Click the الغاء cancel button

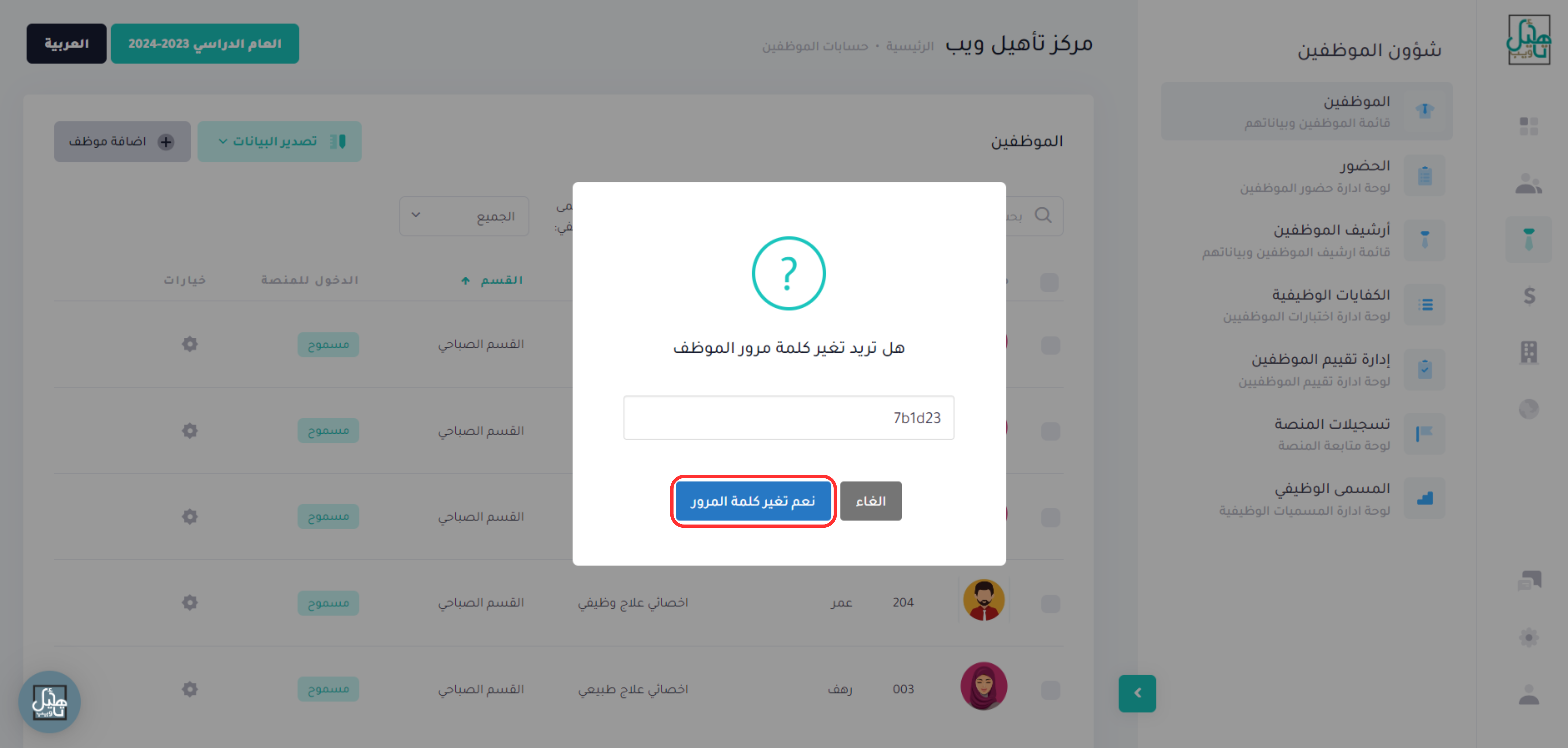(870, 501)
